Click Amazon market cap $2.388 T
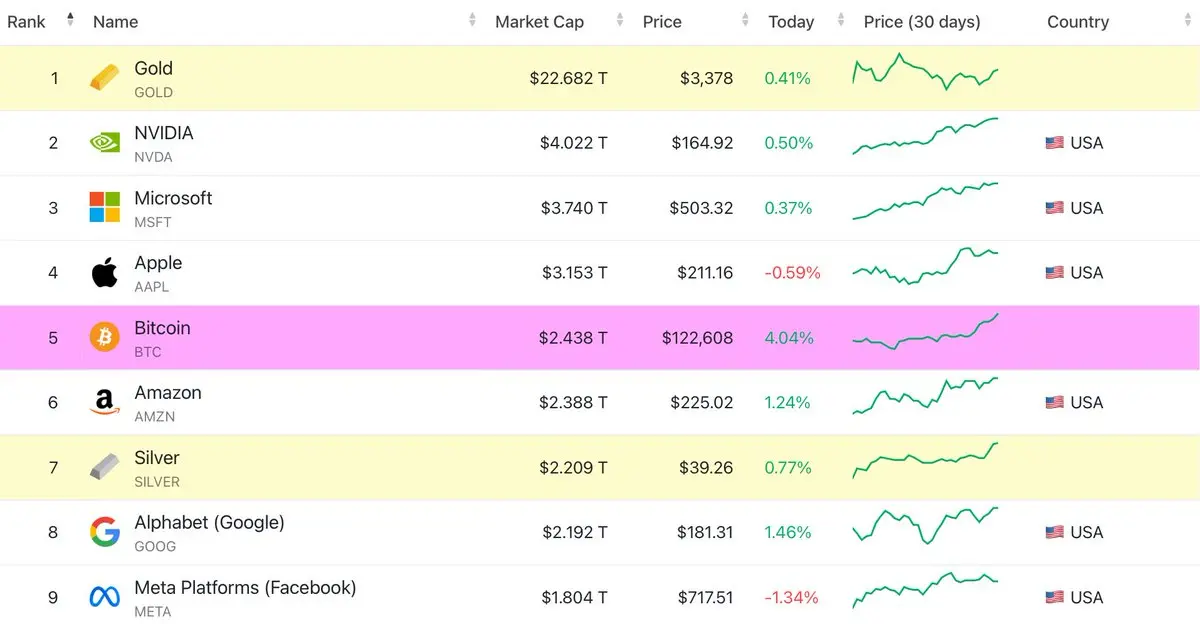The image size is (1200, 624). pos(573,403)
